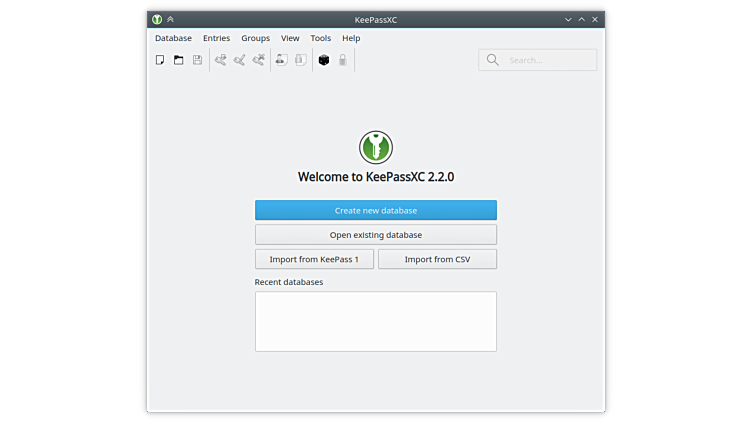Click the Add new entry key icon
The width and height of the screenshot is (752, 423).
point(221,60)
